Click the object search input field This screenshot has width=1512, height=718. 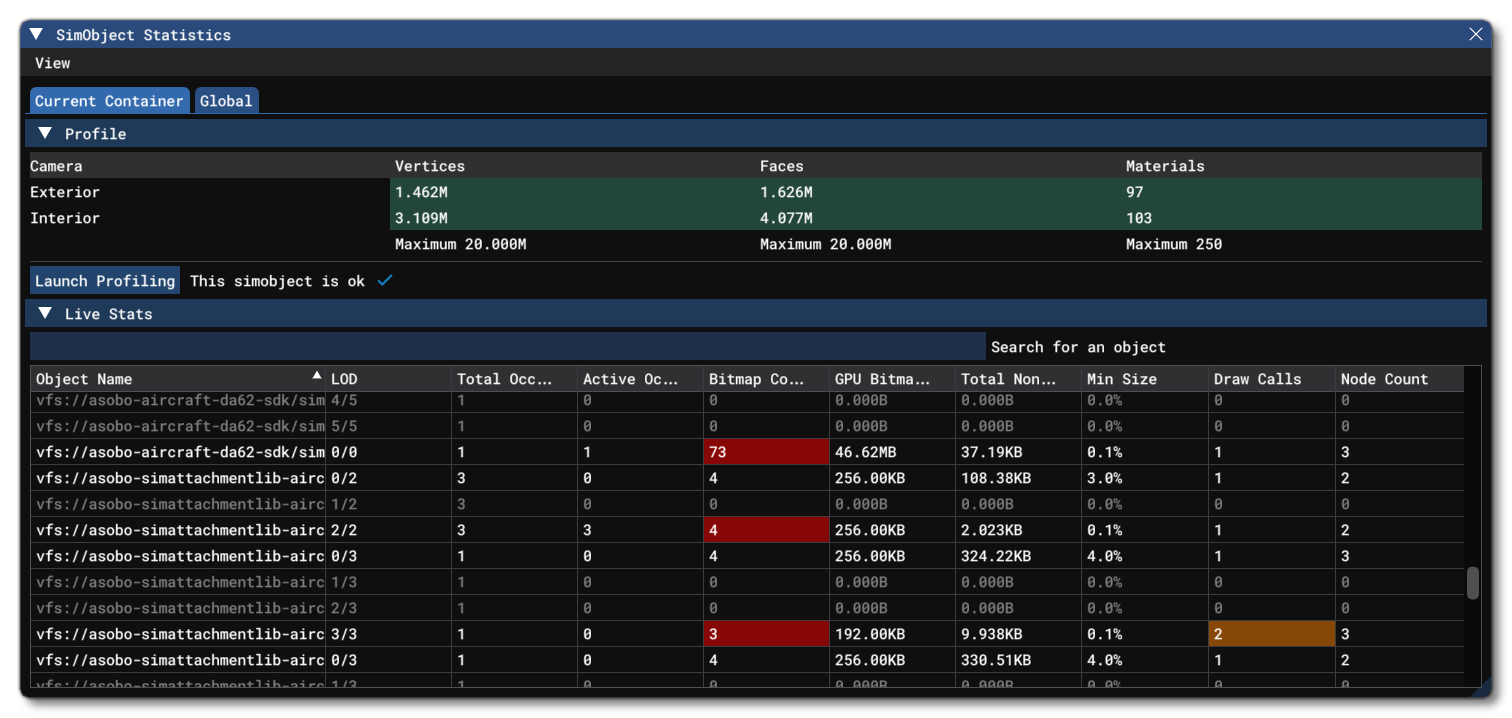click(500, 345)
